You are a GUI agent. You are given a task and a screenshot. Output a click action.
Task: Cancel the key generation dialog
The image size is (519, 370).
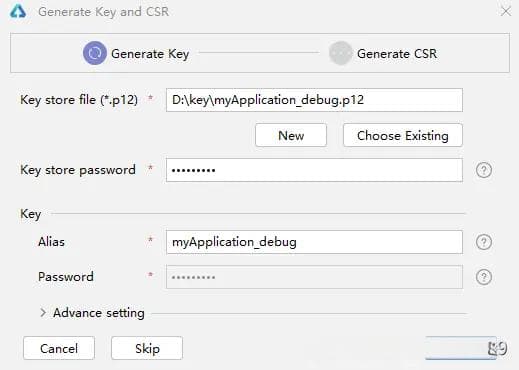tap(59, 348)
